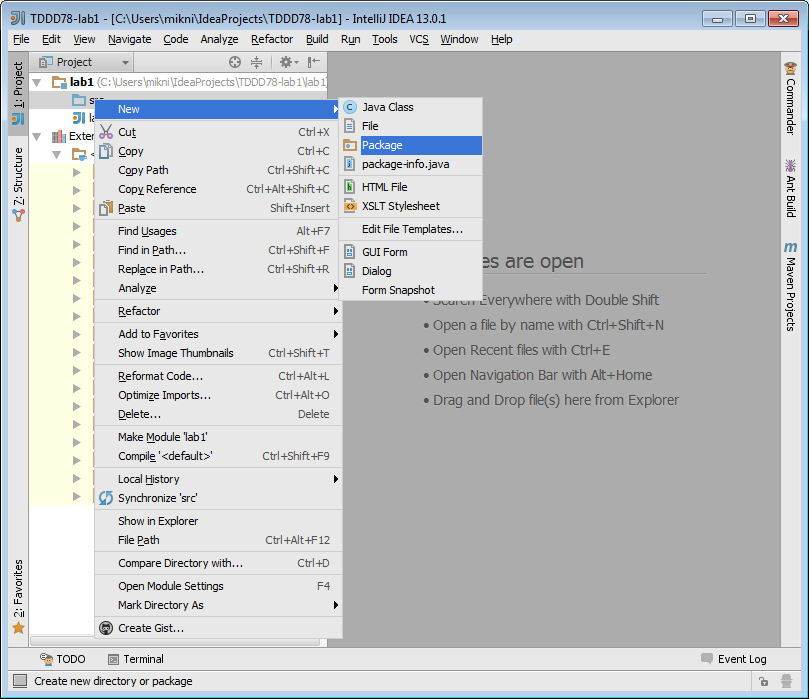Viewport: 809px width, 699px height.
Task: Expand the Analyze submenu arrow
Action: tap(336, 288)
